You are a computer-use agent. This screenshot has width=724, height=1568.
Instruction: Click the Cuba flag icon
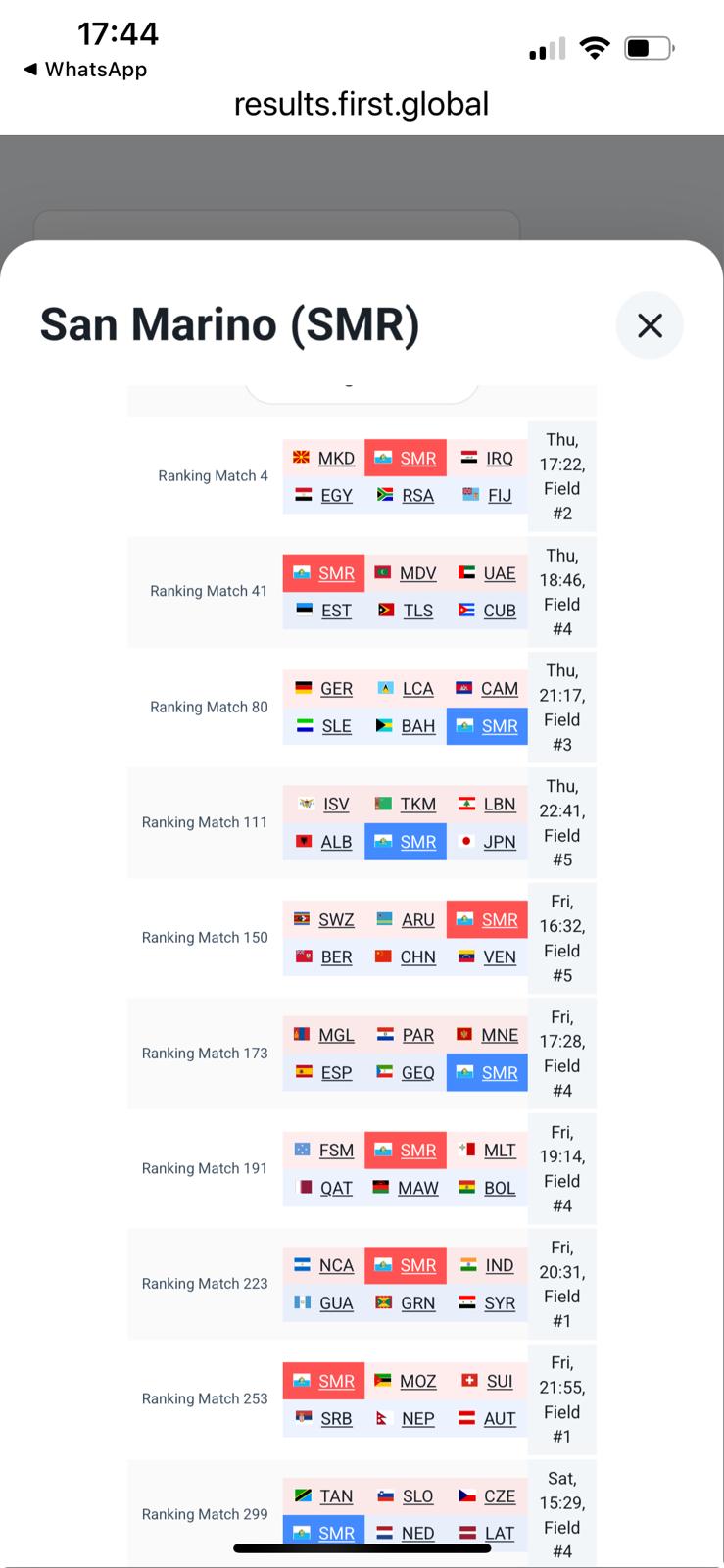[466, 611]
